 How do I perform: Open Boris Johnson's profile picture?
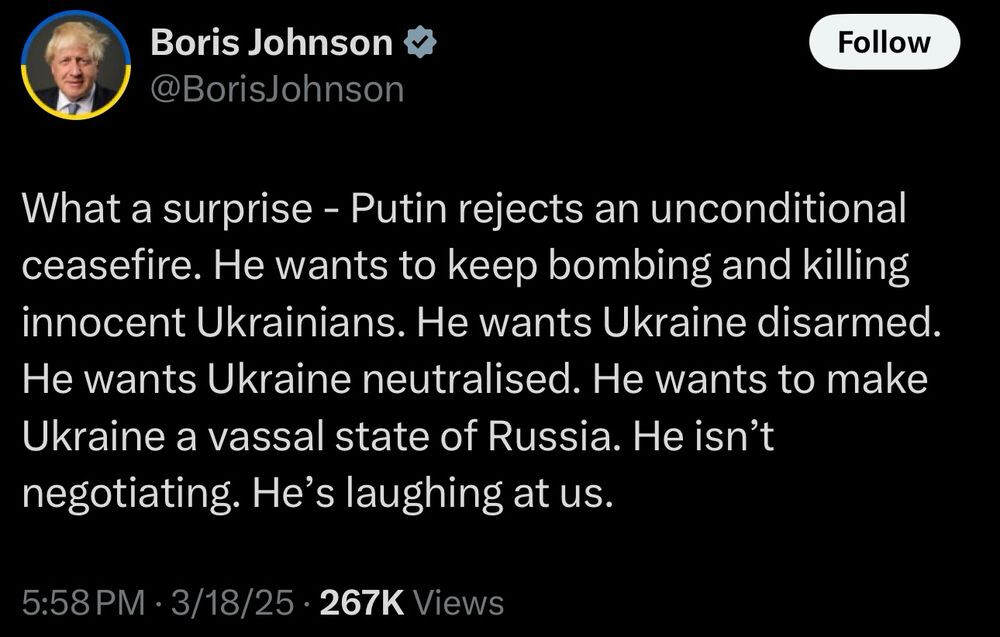coord(76,65)
